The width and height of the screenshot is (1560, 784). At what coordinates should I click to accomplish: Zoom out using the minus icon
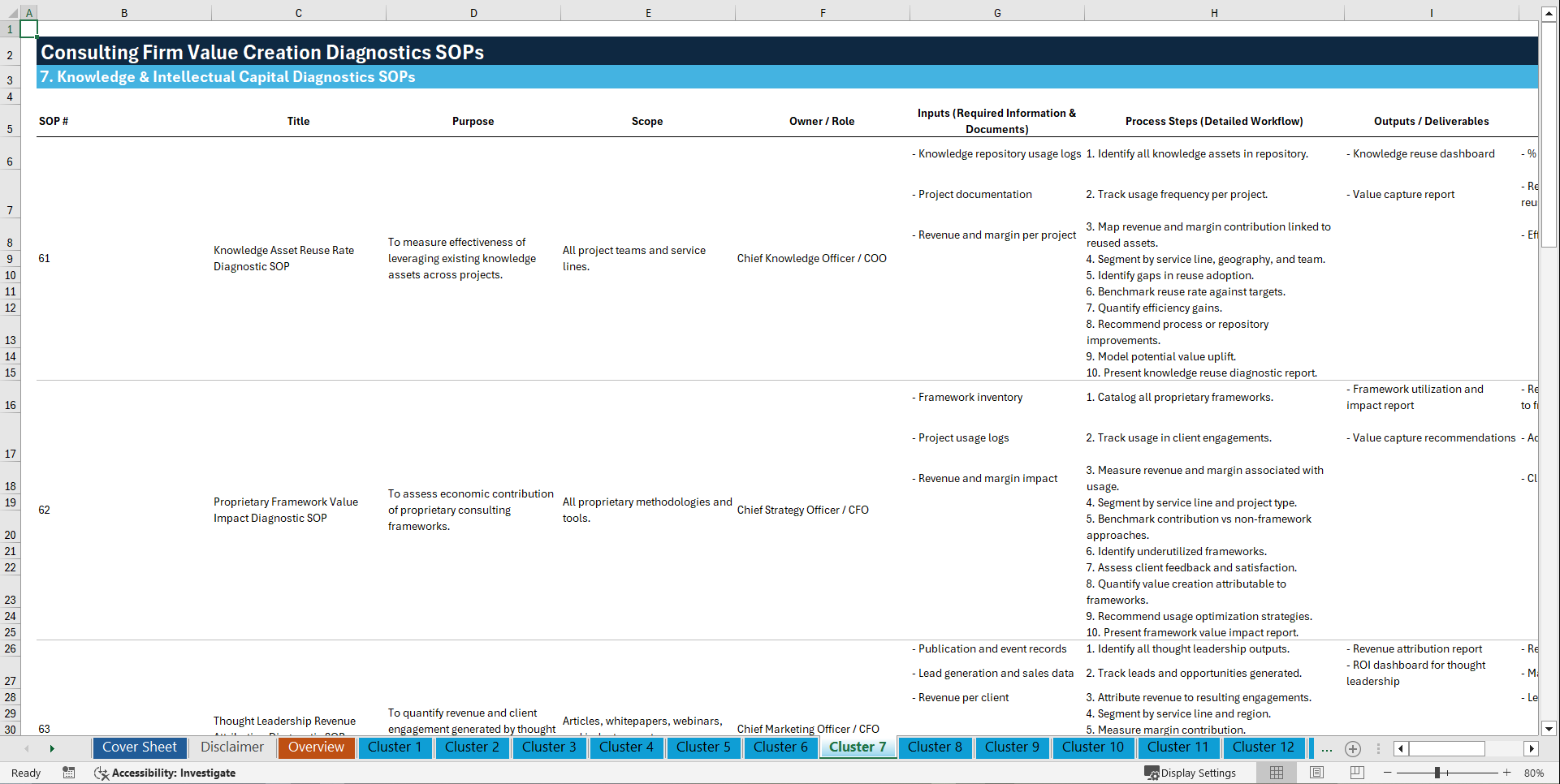tap(1388, 773)
